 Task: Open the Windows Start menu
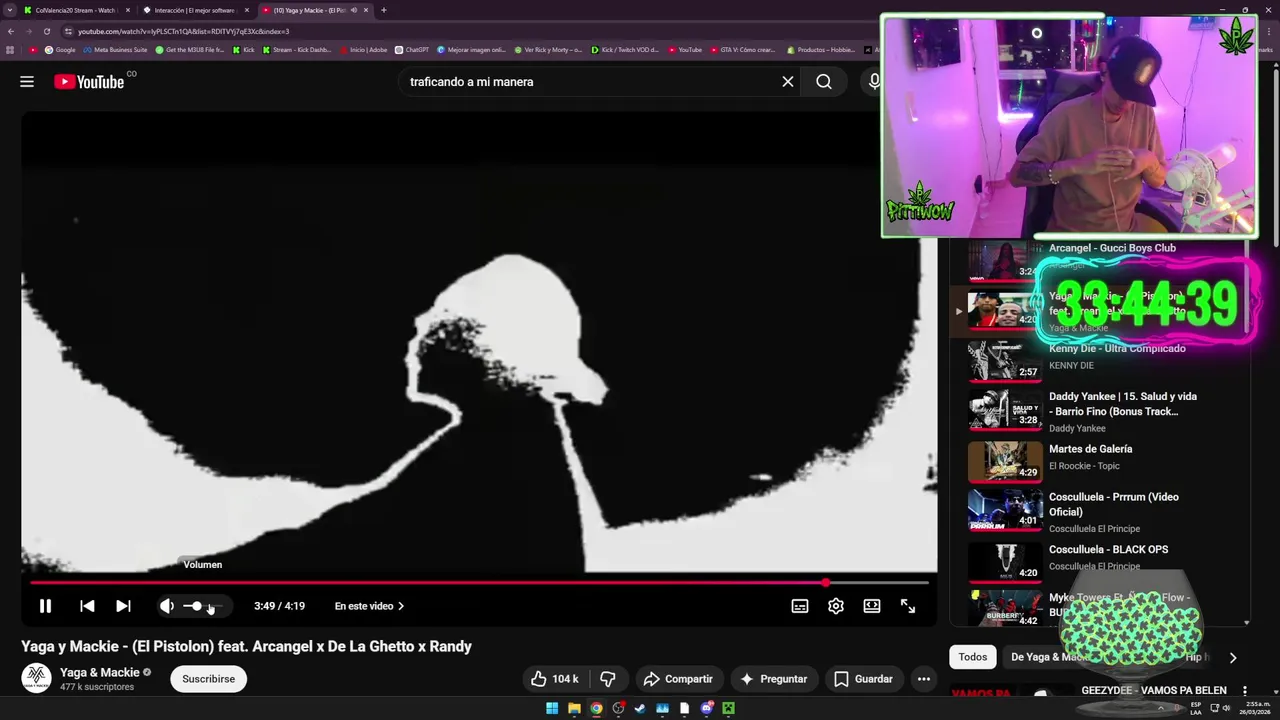[552, 708]
